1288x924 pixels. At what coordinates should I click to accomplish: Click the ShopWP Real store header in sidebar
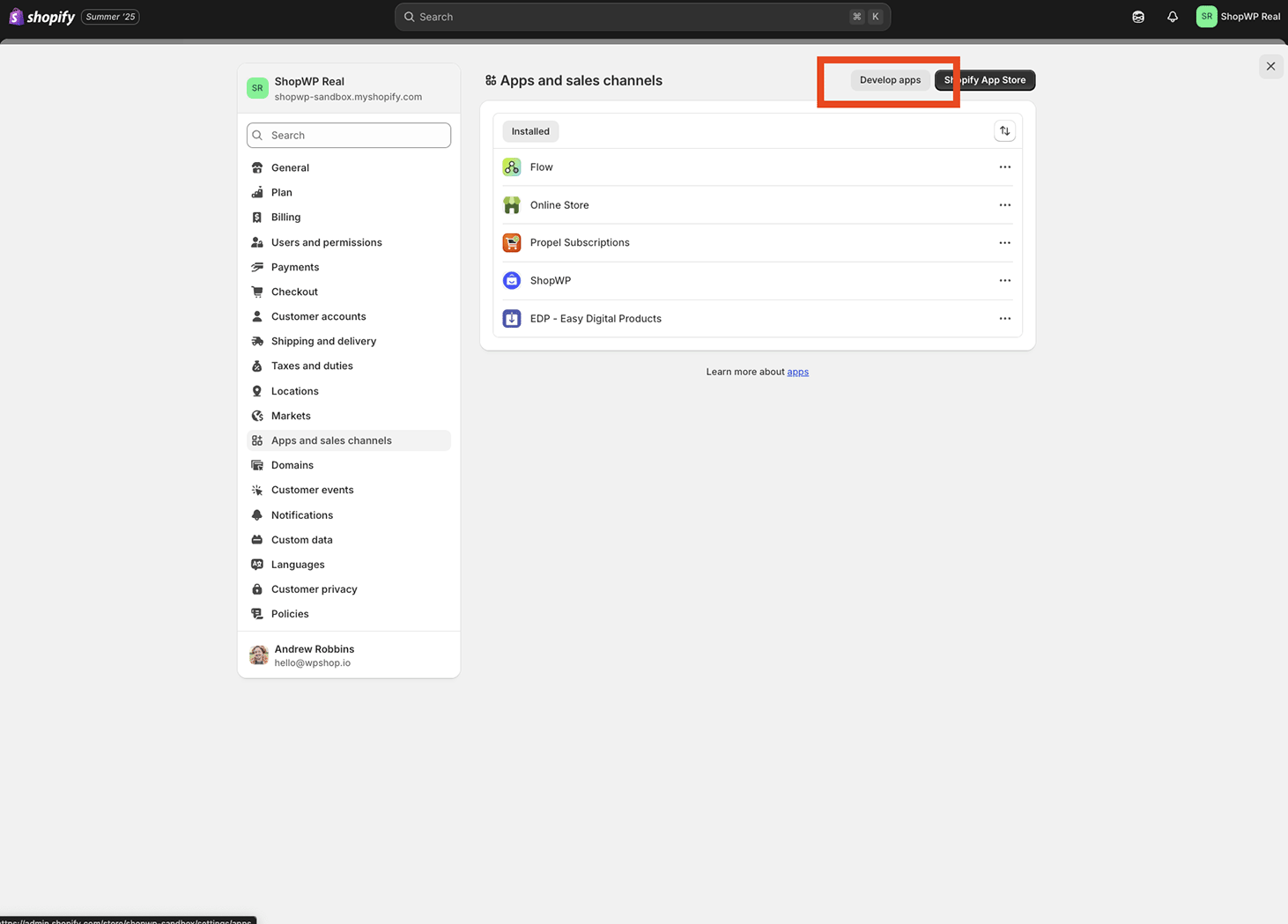tap(349, 88)
